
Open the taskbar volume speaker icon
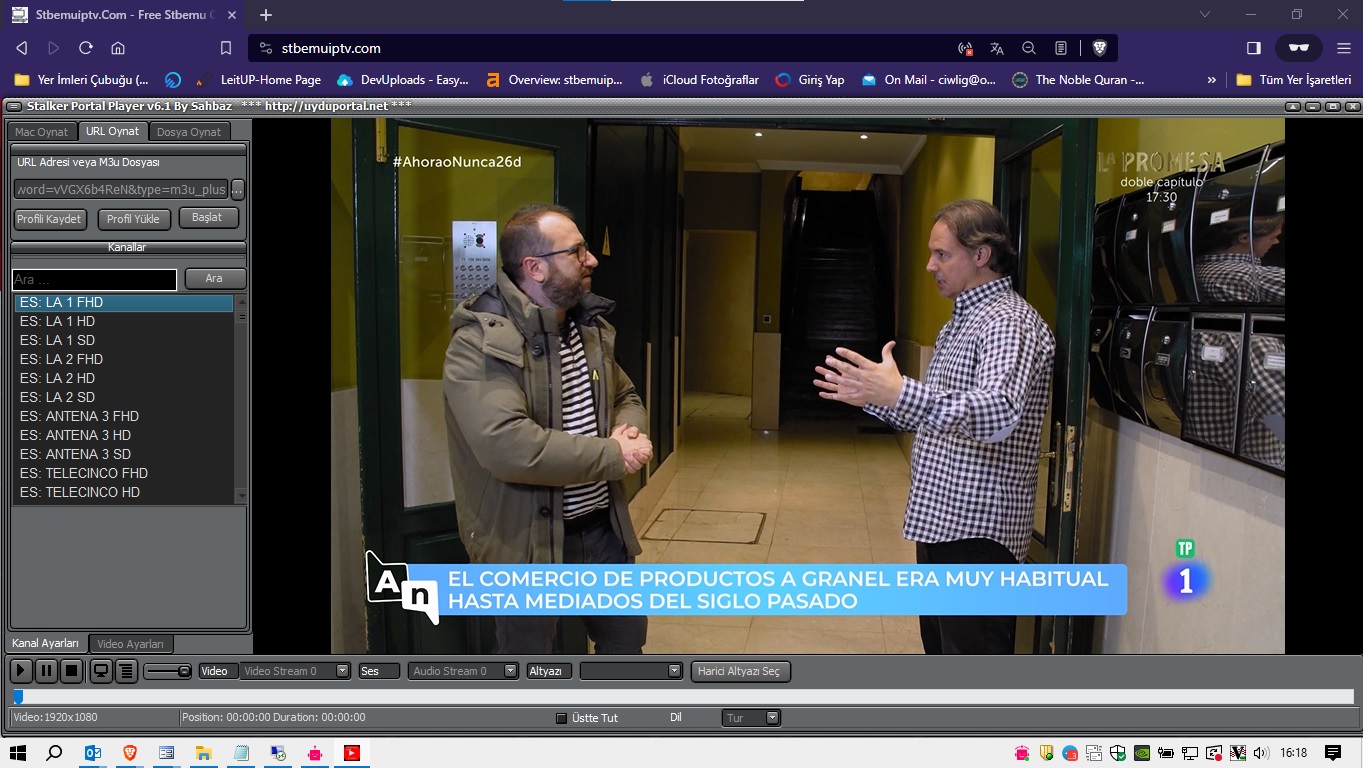[1261, 753]
